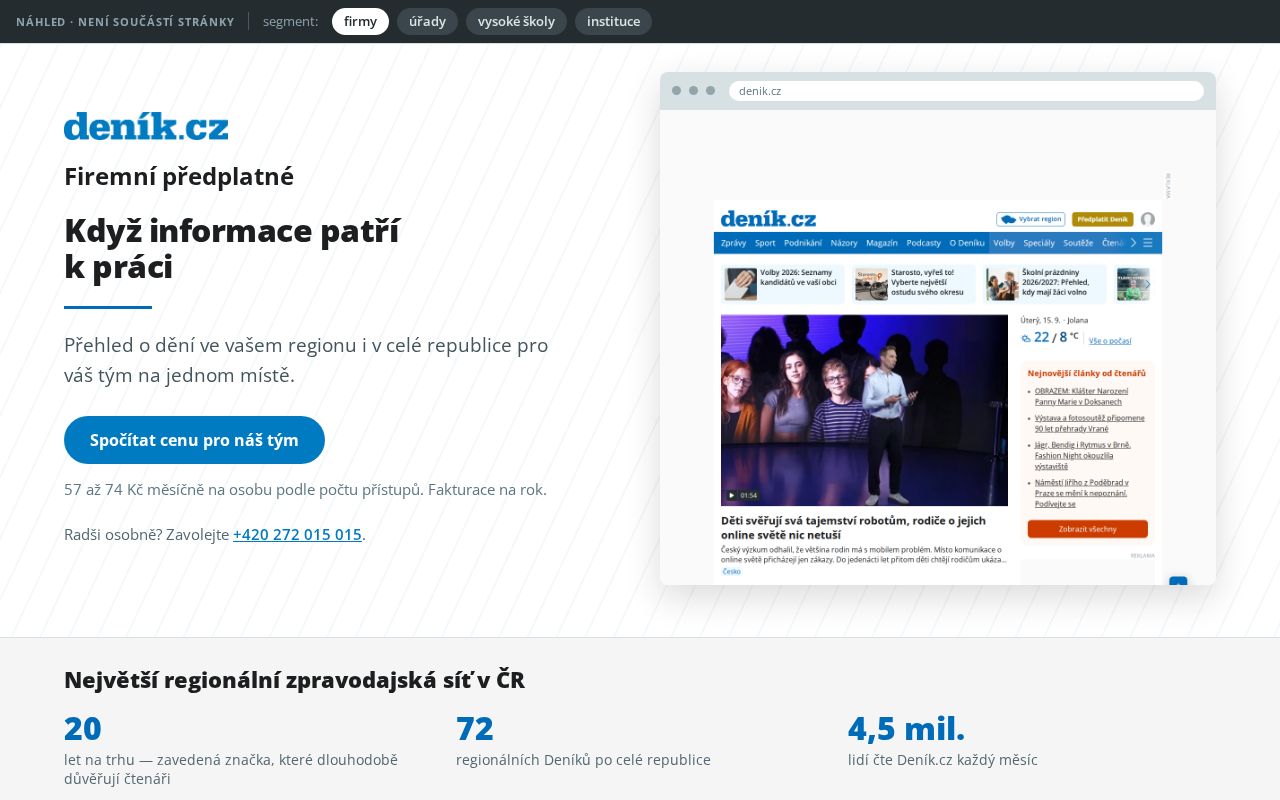Pick the "instituce" segment pill
1280x800 pixels.
pyautogui.click(x=613, y=21)
